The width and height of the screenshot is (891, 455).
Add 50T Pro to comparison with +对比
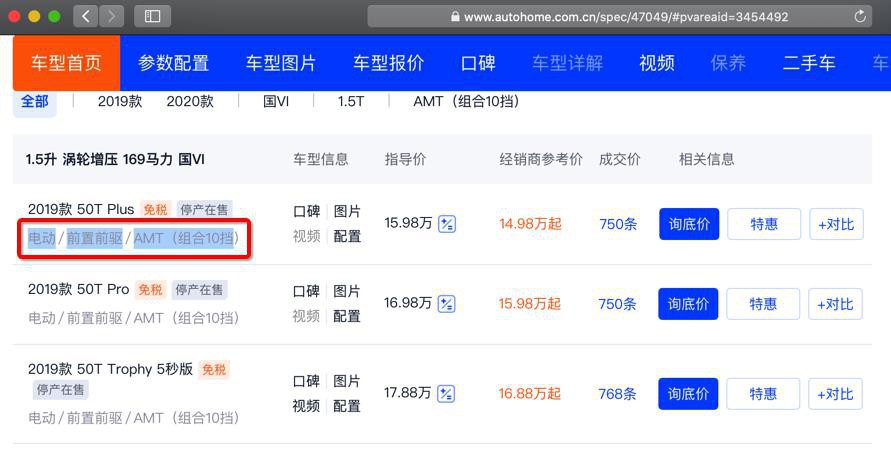[835, 304]
